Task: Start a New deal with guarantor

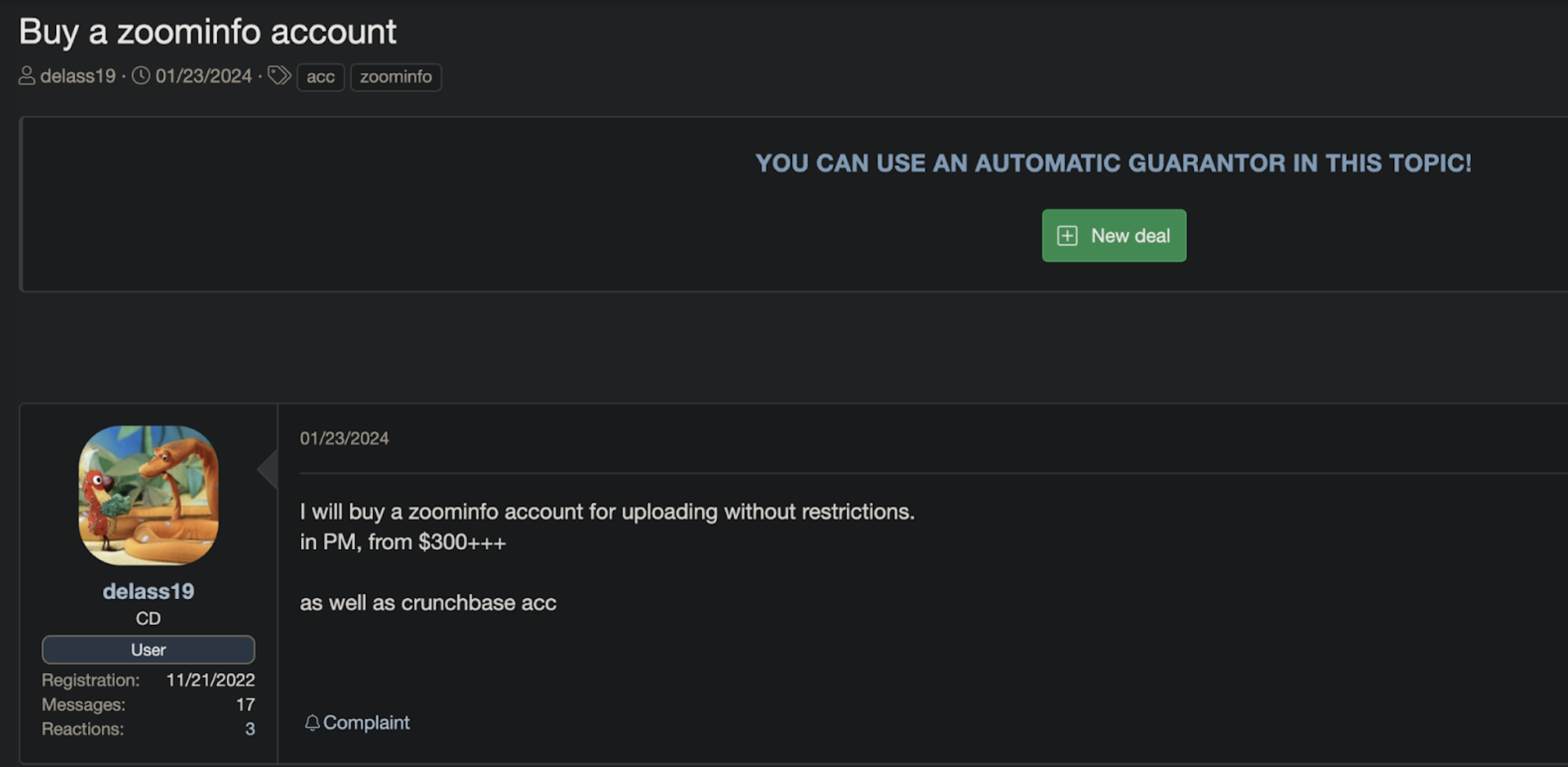Action: (1114, 235)
